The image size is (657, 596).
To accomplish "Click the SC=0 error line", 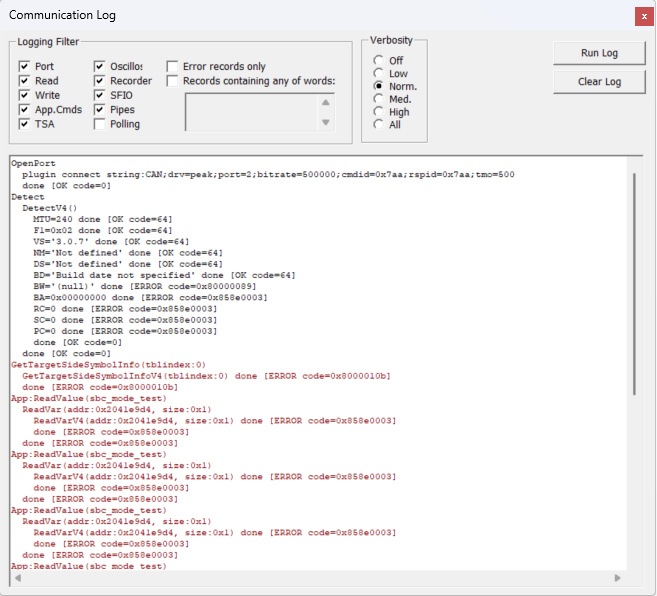I will click(x=125, y=320).
